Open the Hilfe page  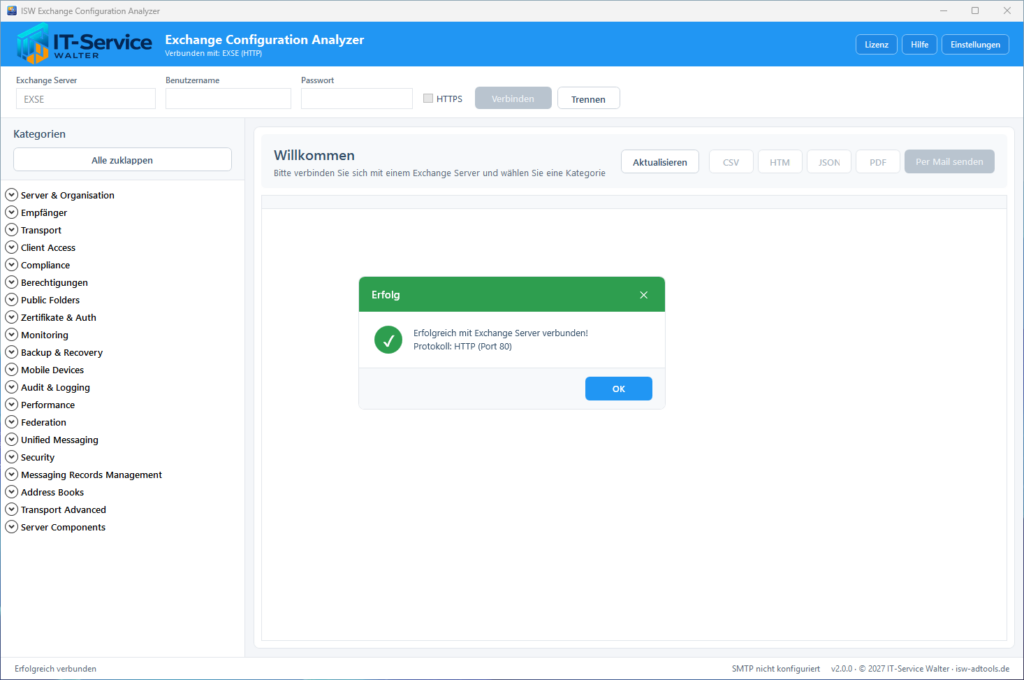(920, 44)
